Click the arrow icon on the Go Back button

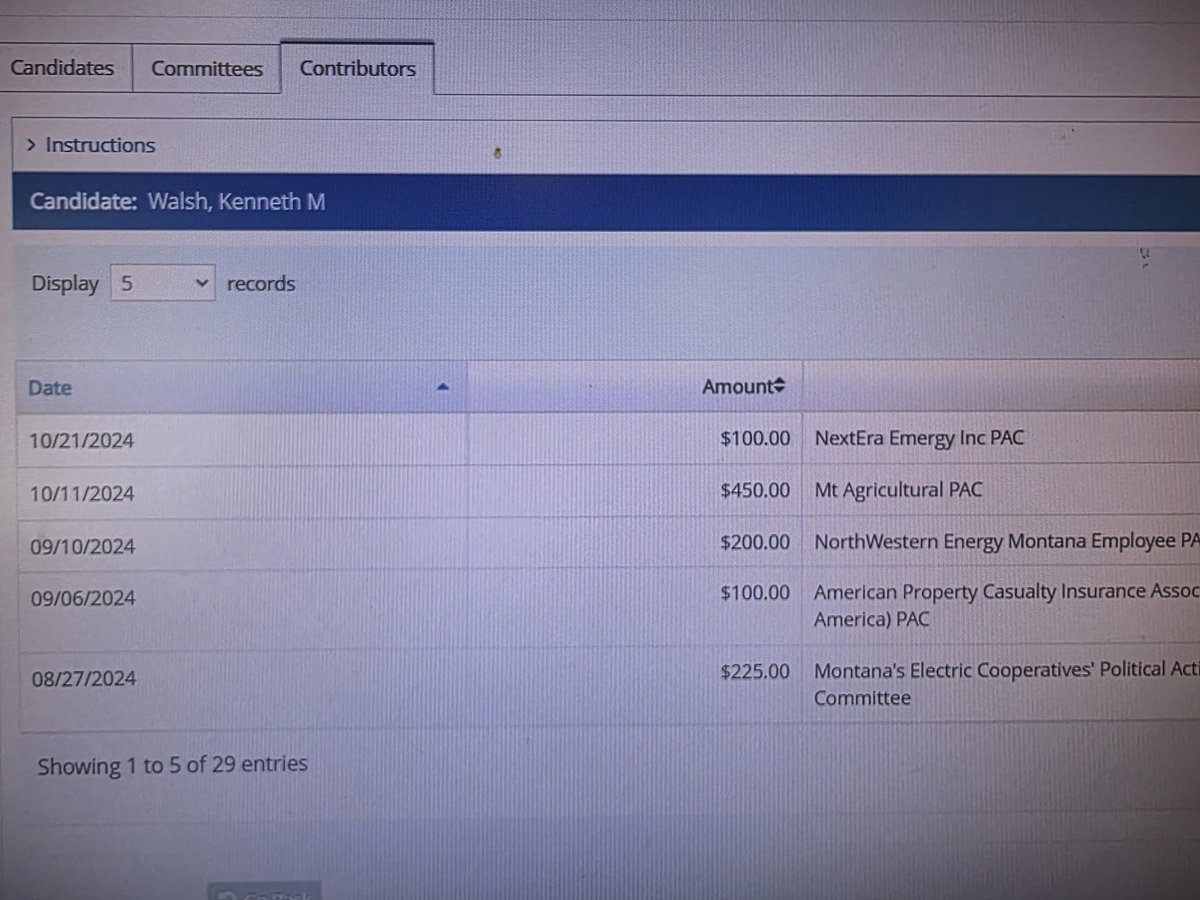[x=227, y=893]
